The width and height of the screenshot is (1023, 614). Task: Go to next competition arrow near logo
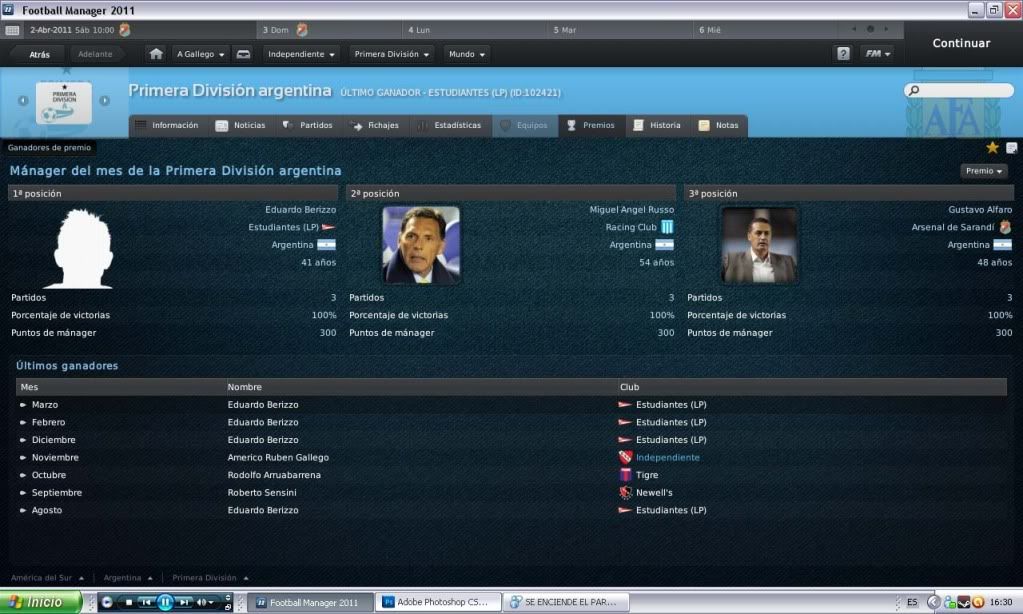coord(104,100)
